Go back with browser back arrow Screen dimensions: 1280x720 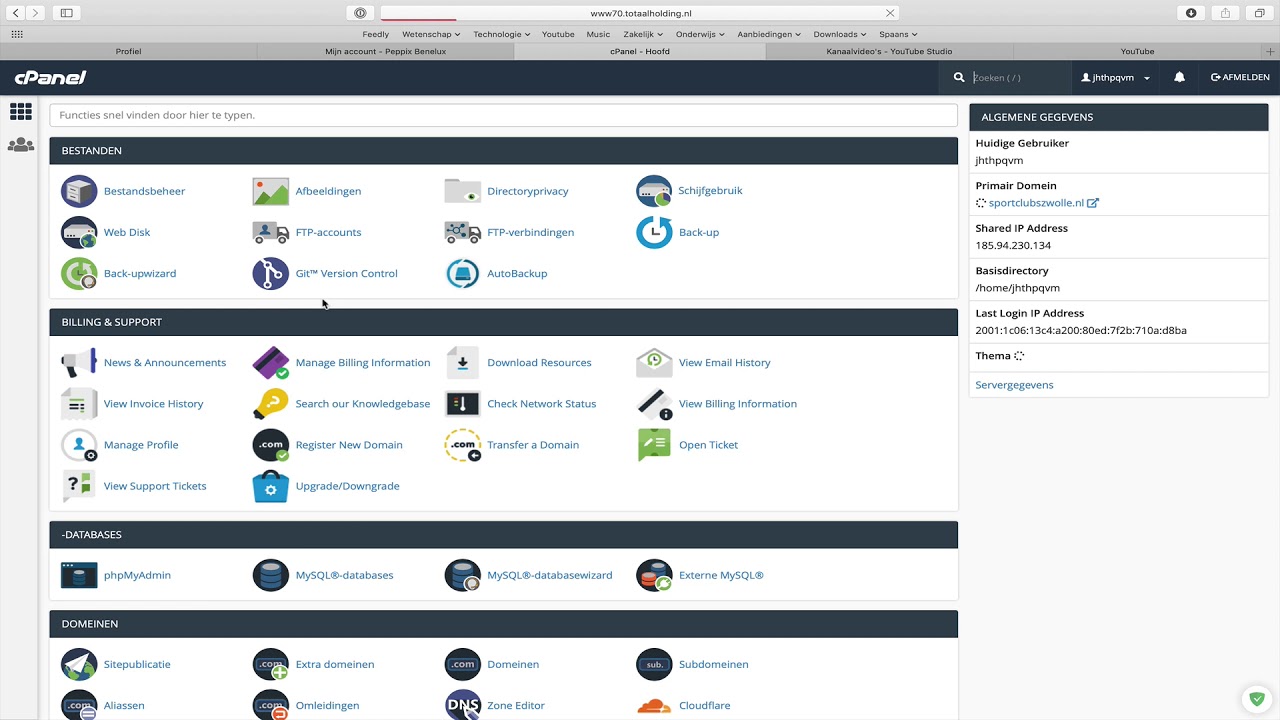16,13
